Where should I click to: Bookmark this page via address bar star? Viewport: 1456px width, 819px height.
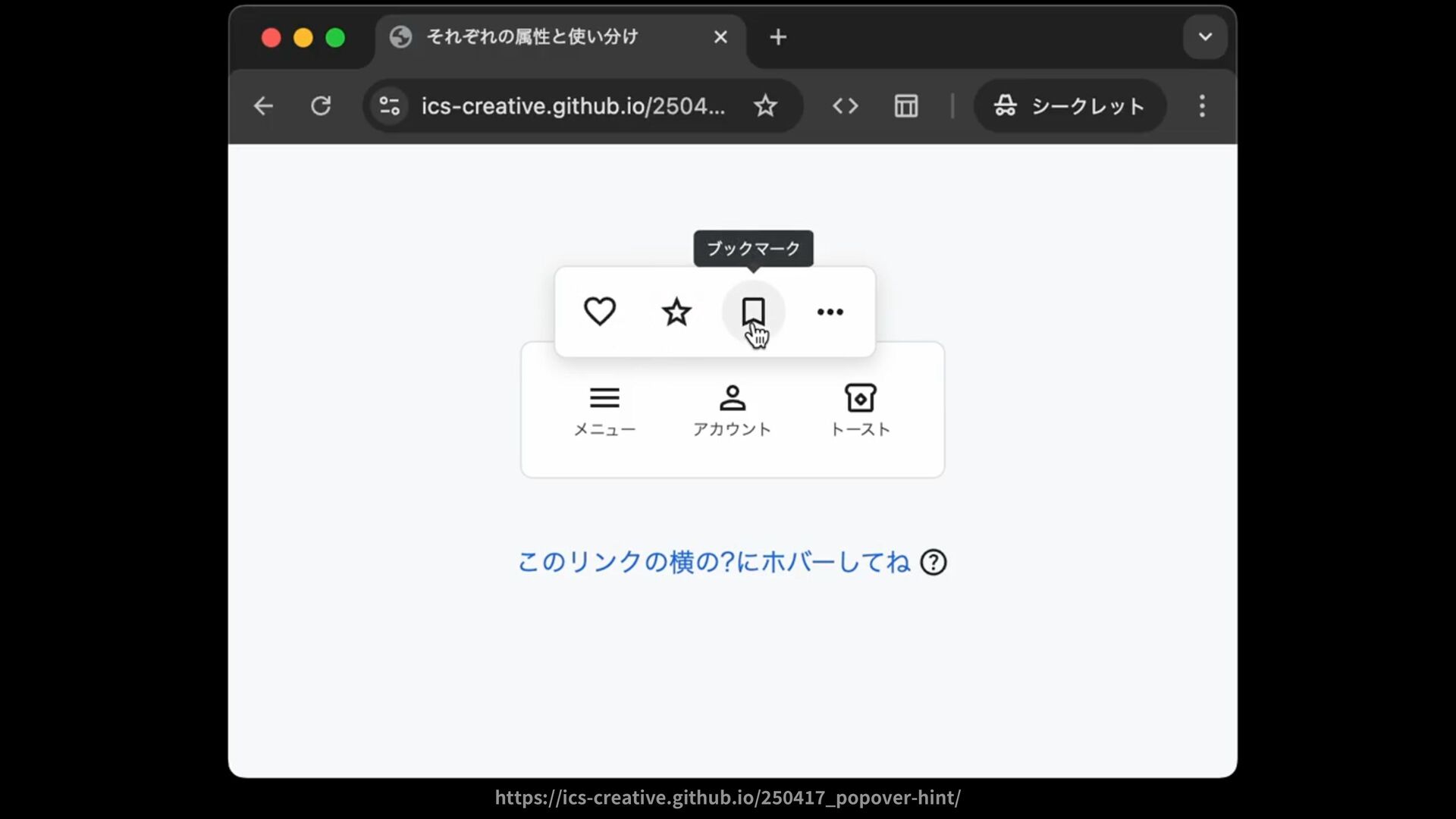point(765,106)
